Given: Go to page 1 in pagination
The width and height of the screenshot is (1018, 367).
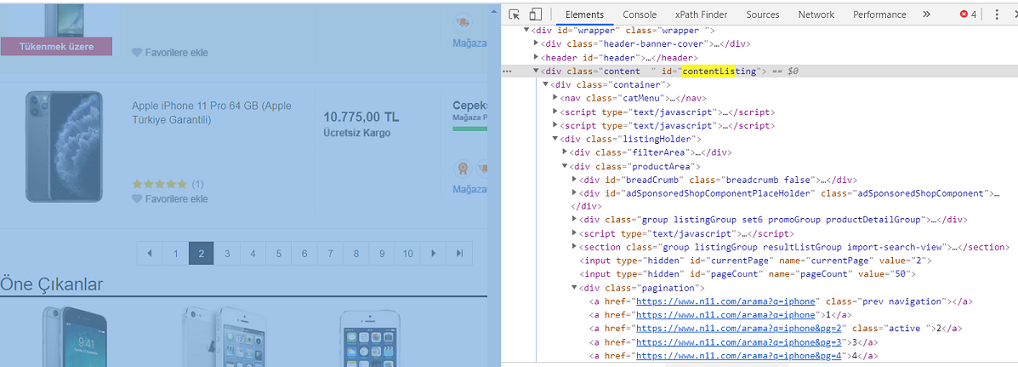Looking at the screenshot, I should (175, 253).
